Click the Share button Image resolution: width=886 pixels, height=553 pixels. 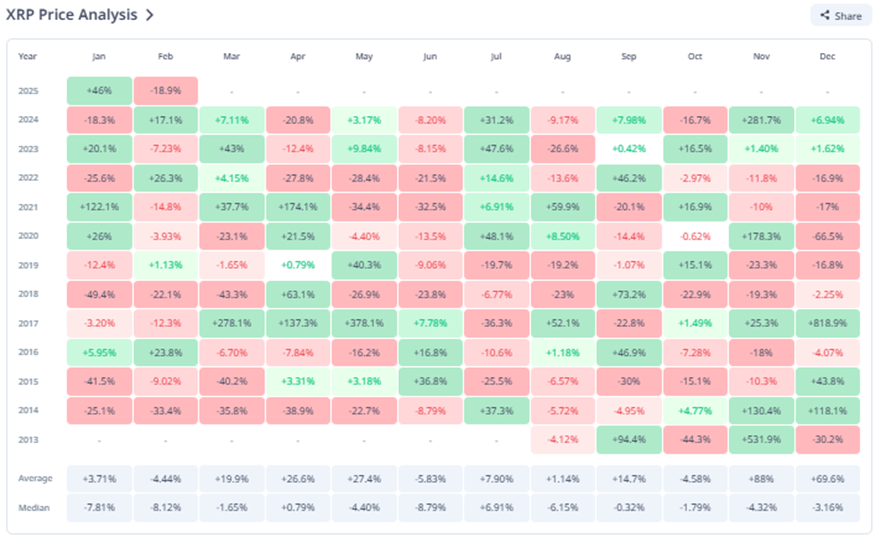tap(840, 16)
